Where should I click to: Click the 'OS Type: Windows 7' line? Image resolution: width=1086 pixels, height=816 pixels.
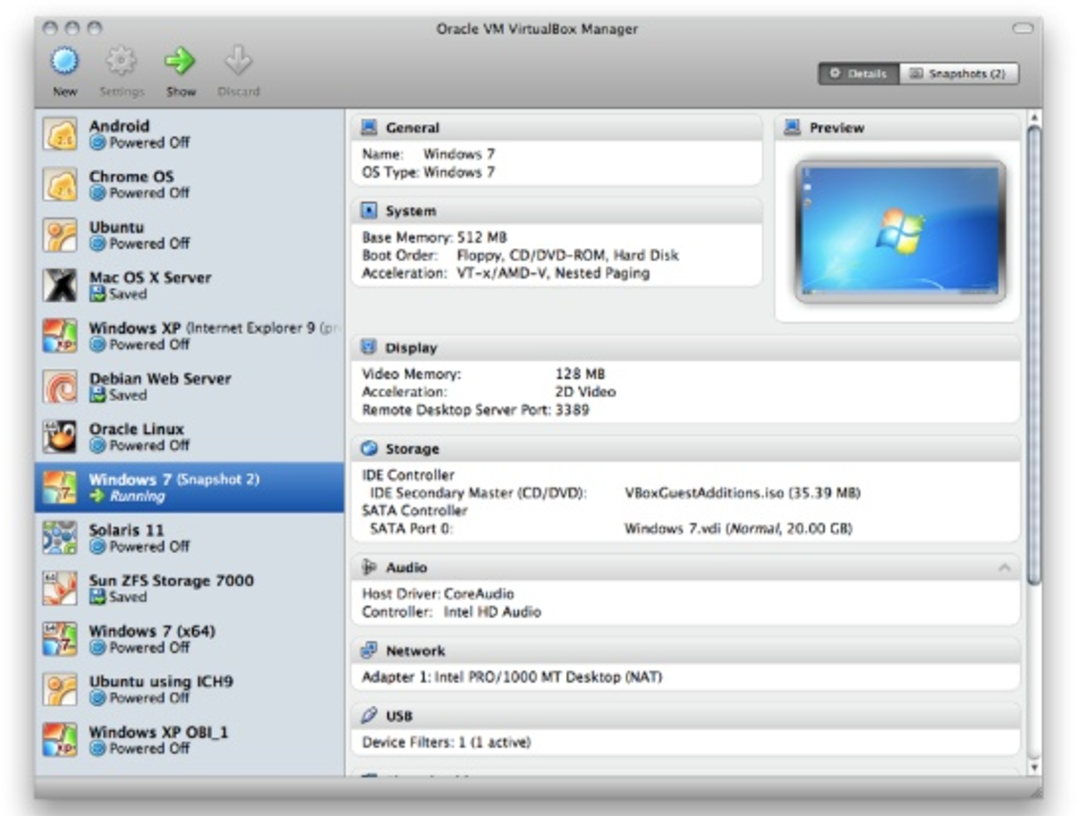pyautogui.click(x=428, y=172)
